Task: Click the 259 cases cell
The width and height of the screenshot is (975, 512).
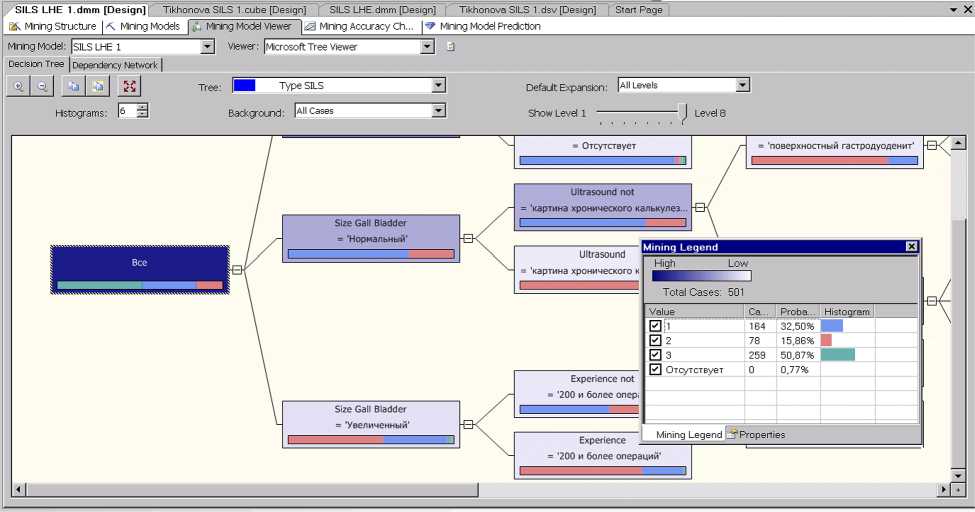Action: (760, 355)
